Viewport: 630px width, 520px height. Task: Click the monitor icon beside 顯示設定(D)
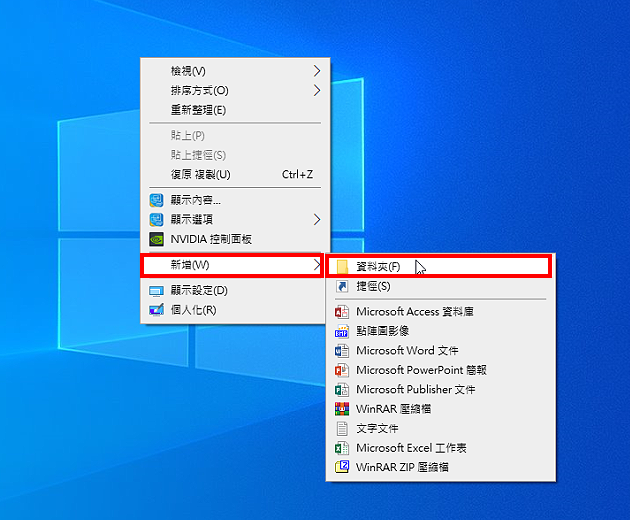(156, 291)
